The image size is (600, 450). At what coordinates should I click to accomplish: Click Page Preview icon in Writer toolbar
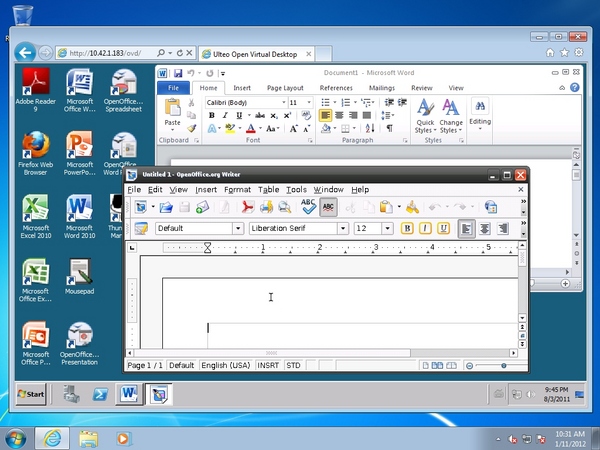pos(284,207)
